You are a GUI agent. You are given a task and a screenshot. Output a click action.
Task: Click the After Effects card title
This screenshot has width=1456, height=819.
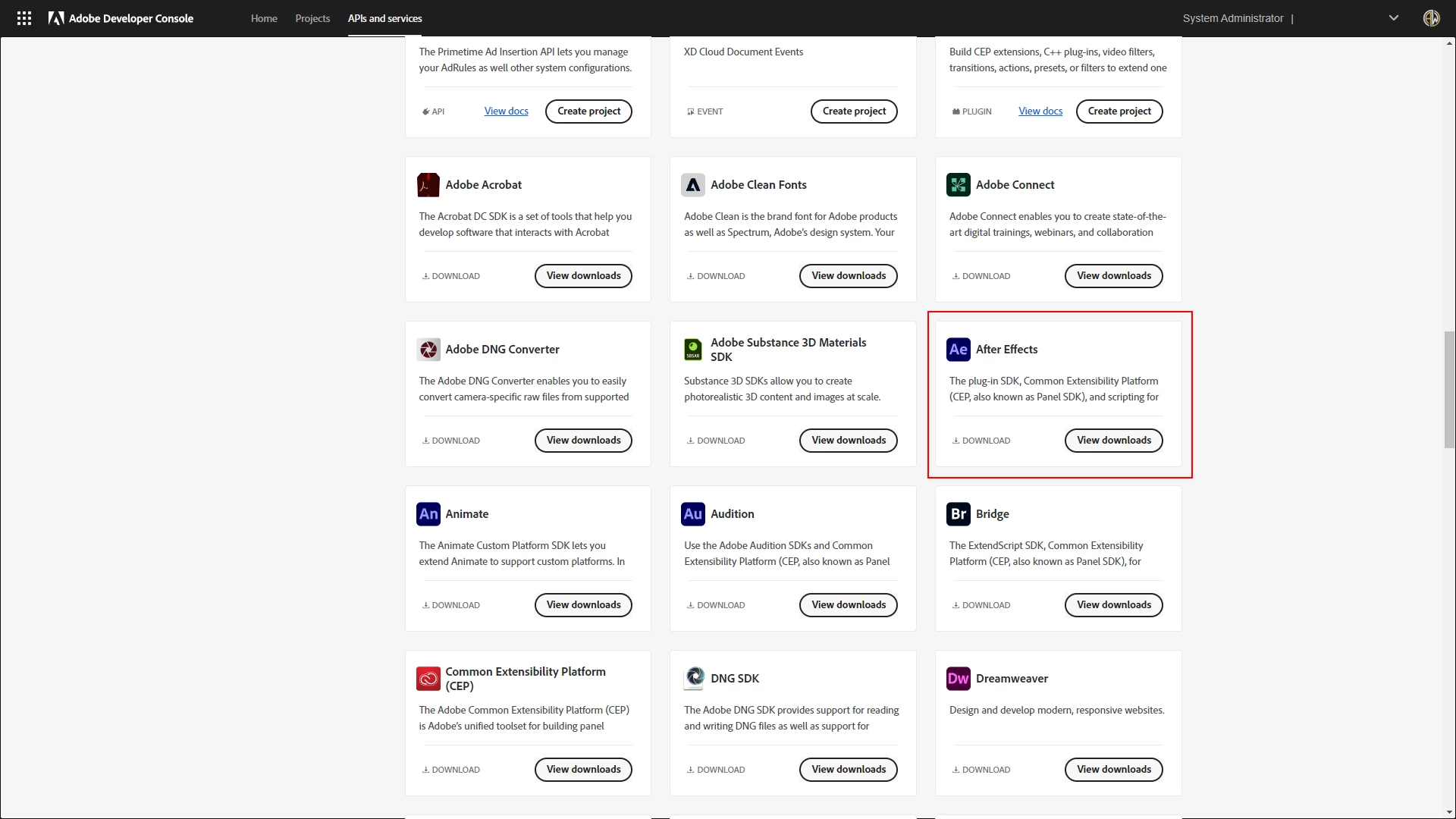point(1006,350)
